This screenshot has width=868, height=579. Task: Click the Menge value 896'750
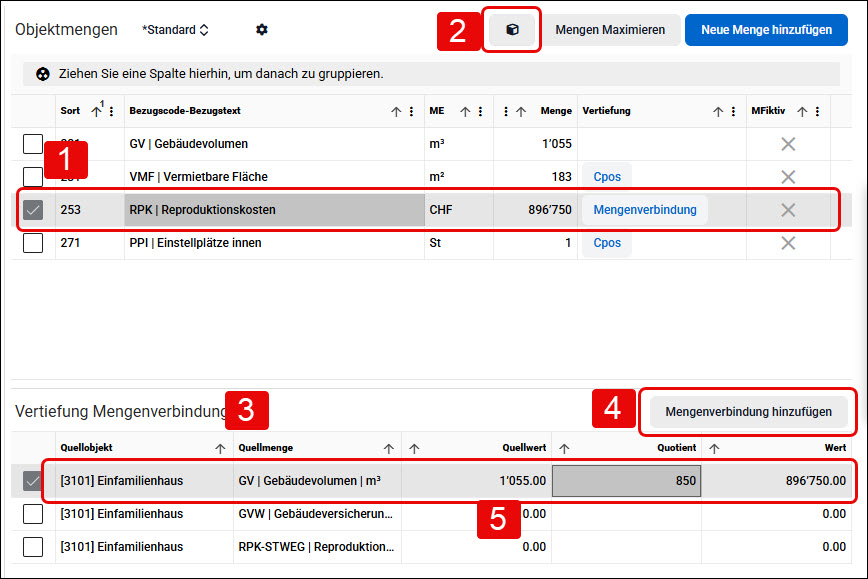(549, 210)
